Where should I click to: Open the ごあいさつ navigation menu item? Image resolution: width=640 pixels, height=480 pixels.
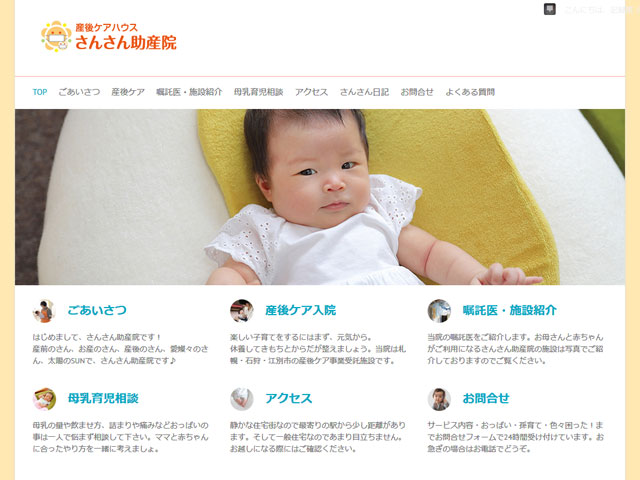tap(79, 92)
